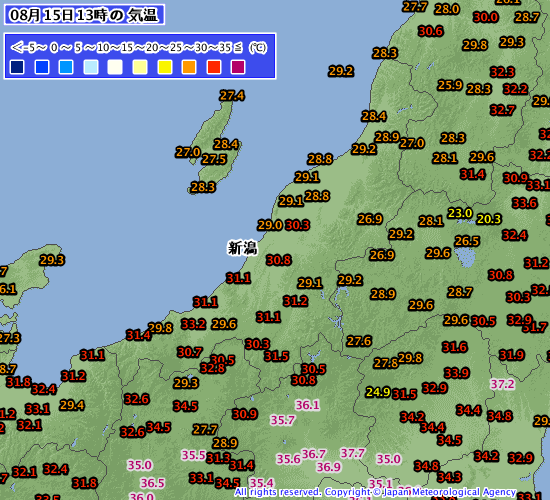Click the 24.9 yellow temperature reading
The image size is (550, 500).
point(378,392)
